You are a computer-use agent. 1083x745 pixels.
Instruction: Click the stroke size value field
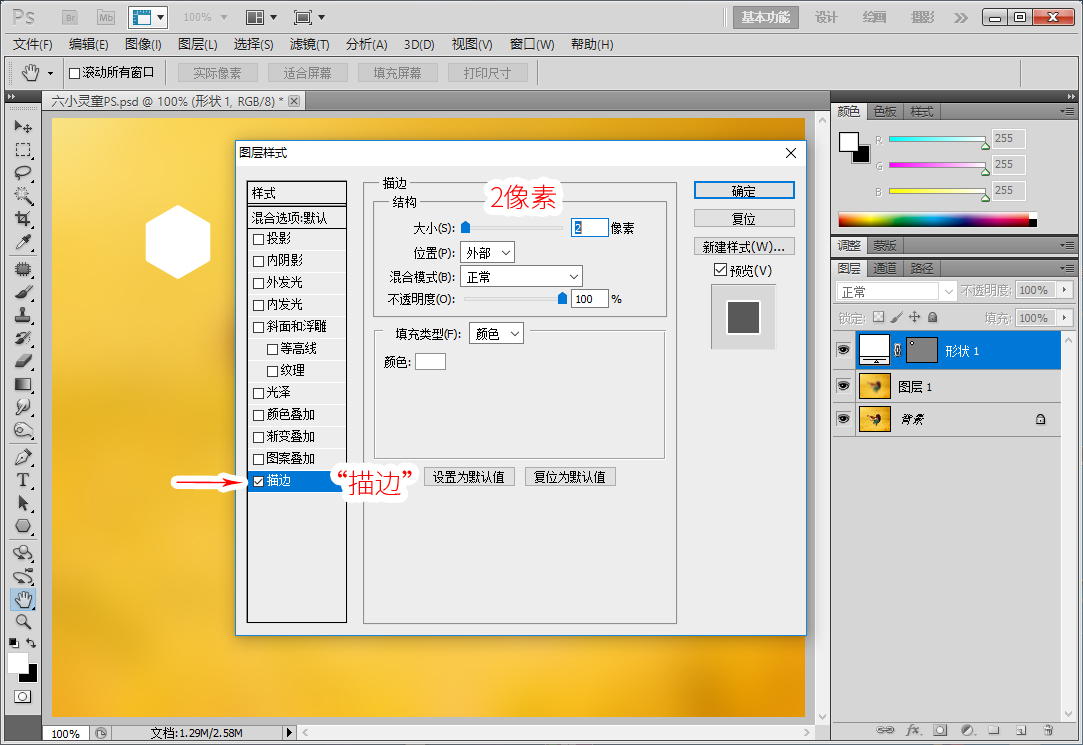click(x=589, y=228)
